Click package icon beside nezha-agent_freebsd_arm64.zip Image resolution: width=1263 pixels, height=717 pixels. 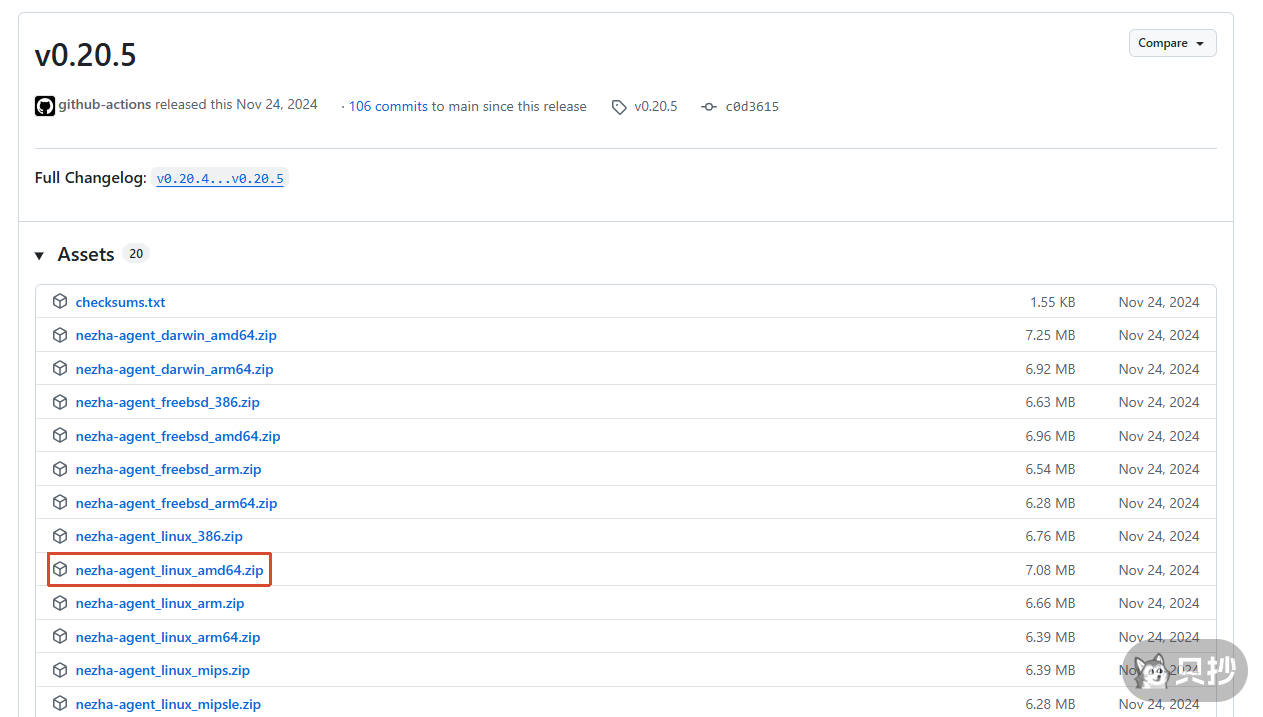[x=60, y=503]
